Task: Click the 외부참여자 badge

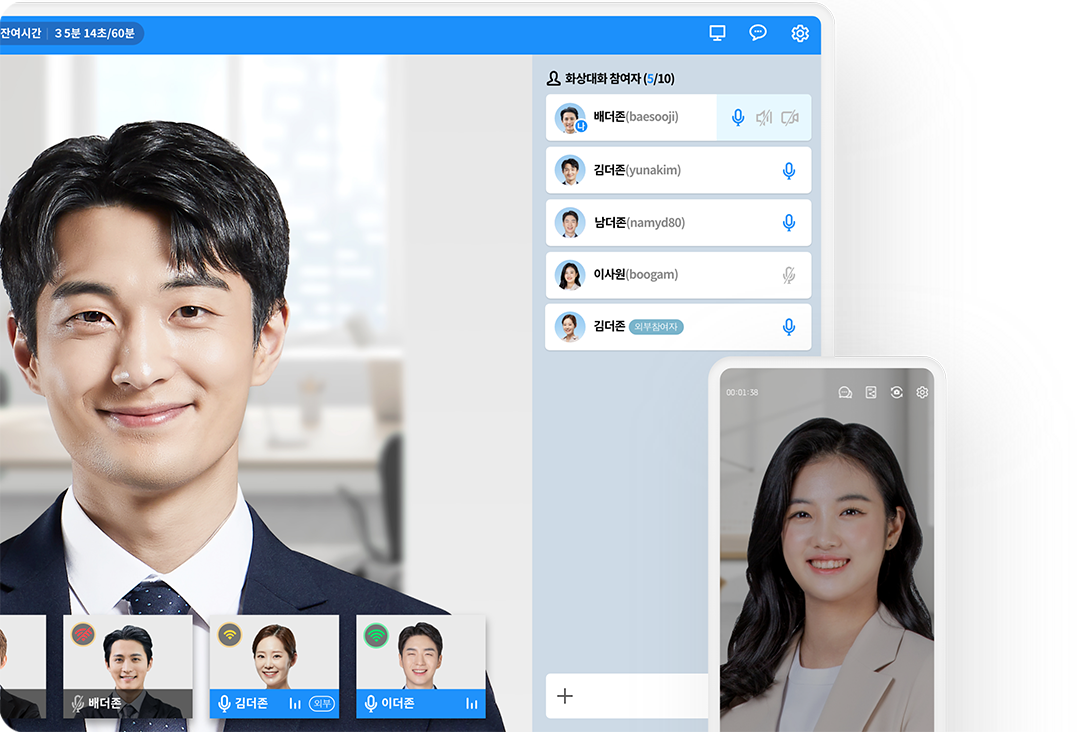Action: click(x=656, y=327)
